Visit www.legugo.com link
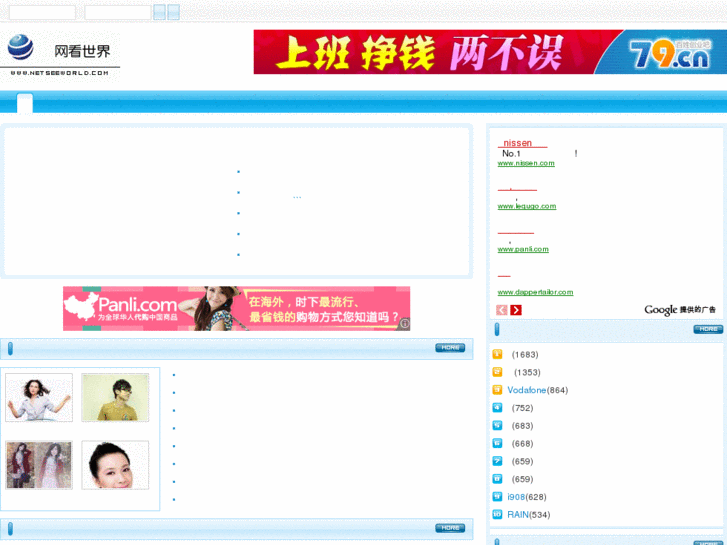Screen dimensions: 727x545 (x=527, y=206)
